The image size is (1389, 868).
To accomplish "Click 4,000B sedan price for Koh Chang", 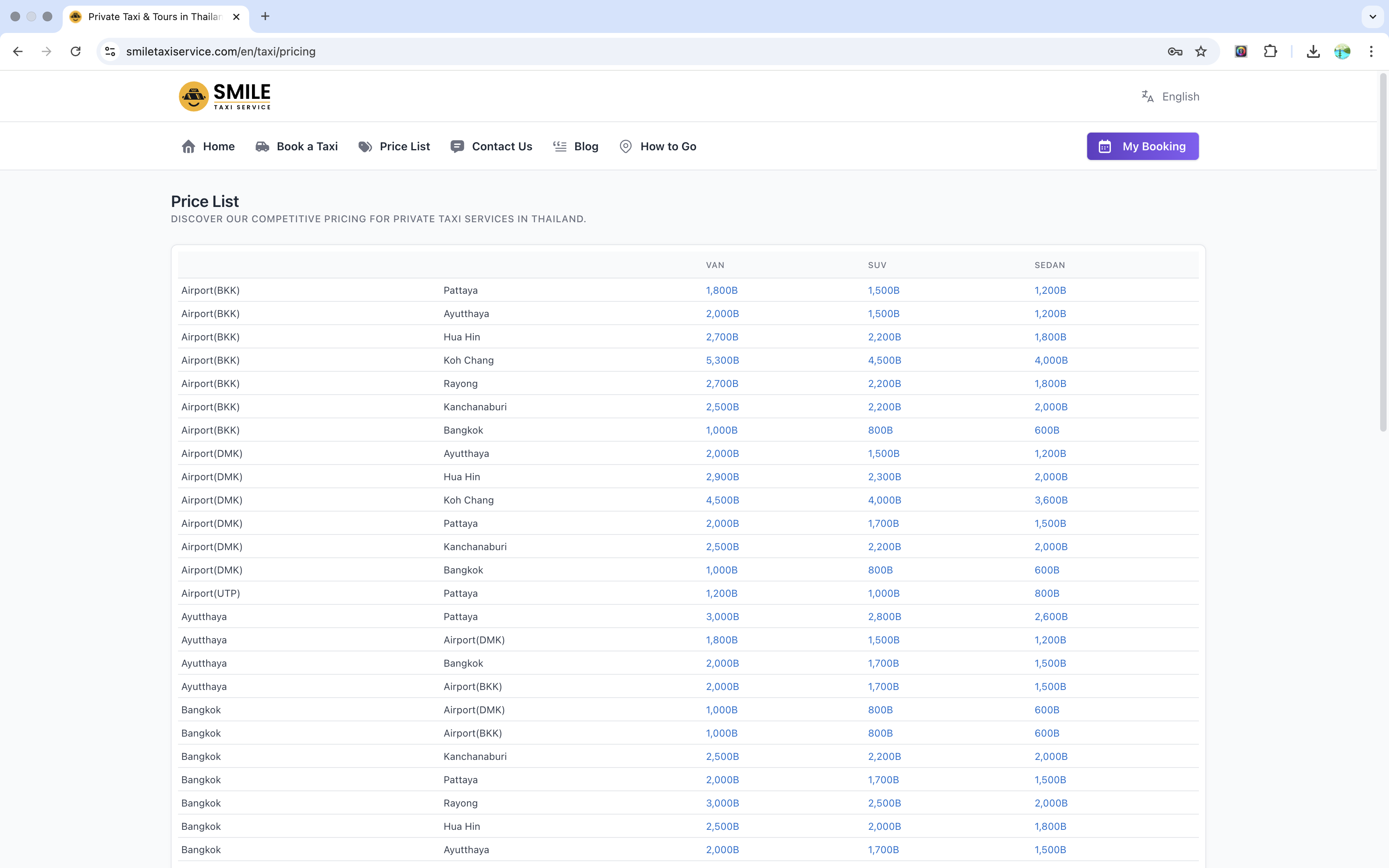I will [1051, 360].
